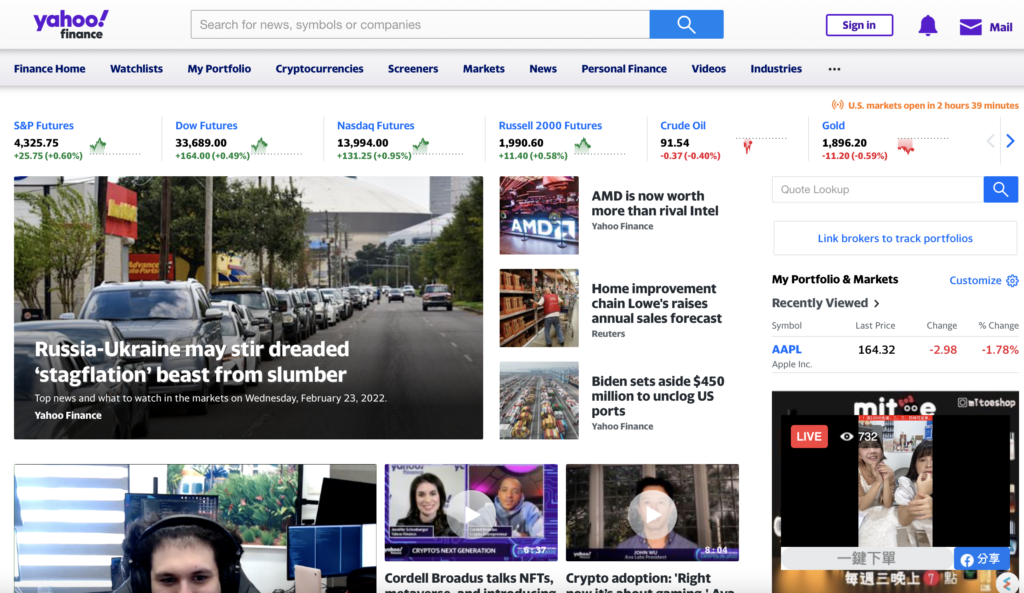Click U.S. markets open status text
Image resolution: width=1024 pixels, height=593 pixels.
click(933, 105)
